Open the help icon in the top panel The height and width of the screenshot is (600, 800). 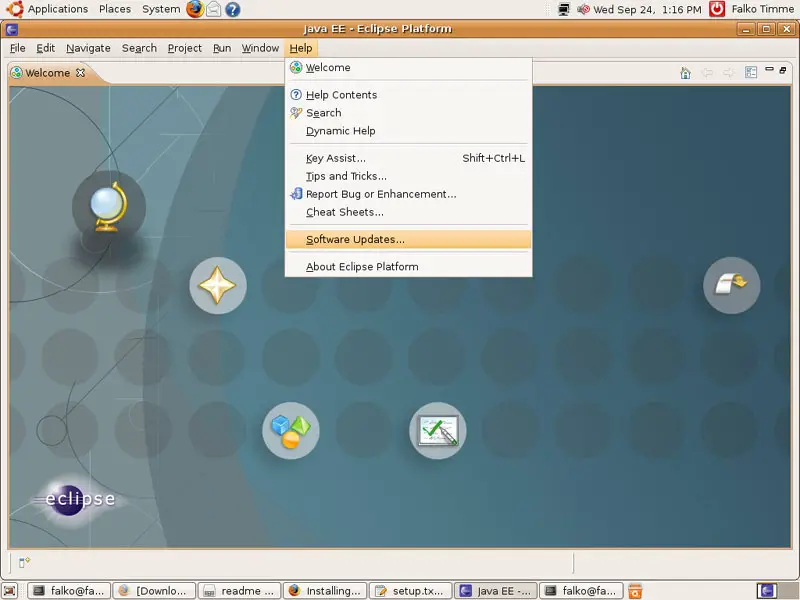[233, 9]
